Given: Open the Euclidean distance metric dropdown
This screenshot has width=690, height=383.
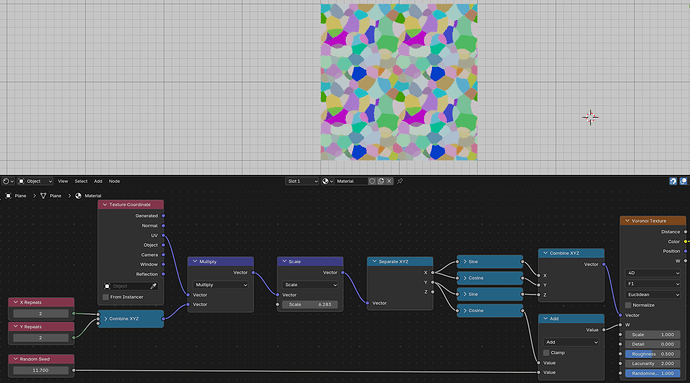Looking at the screenshot, I should point(653,295).
